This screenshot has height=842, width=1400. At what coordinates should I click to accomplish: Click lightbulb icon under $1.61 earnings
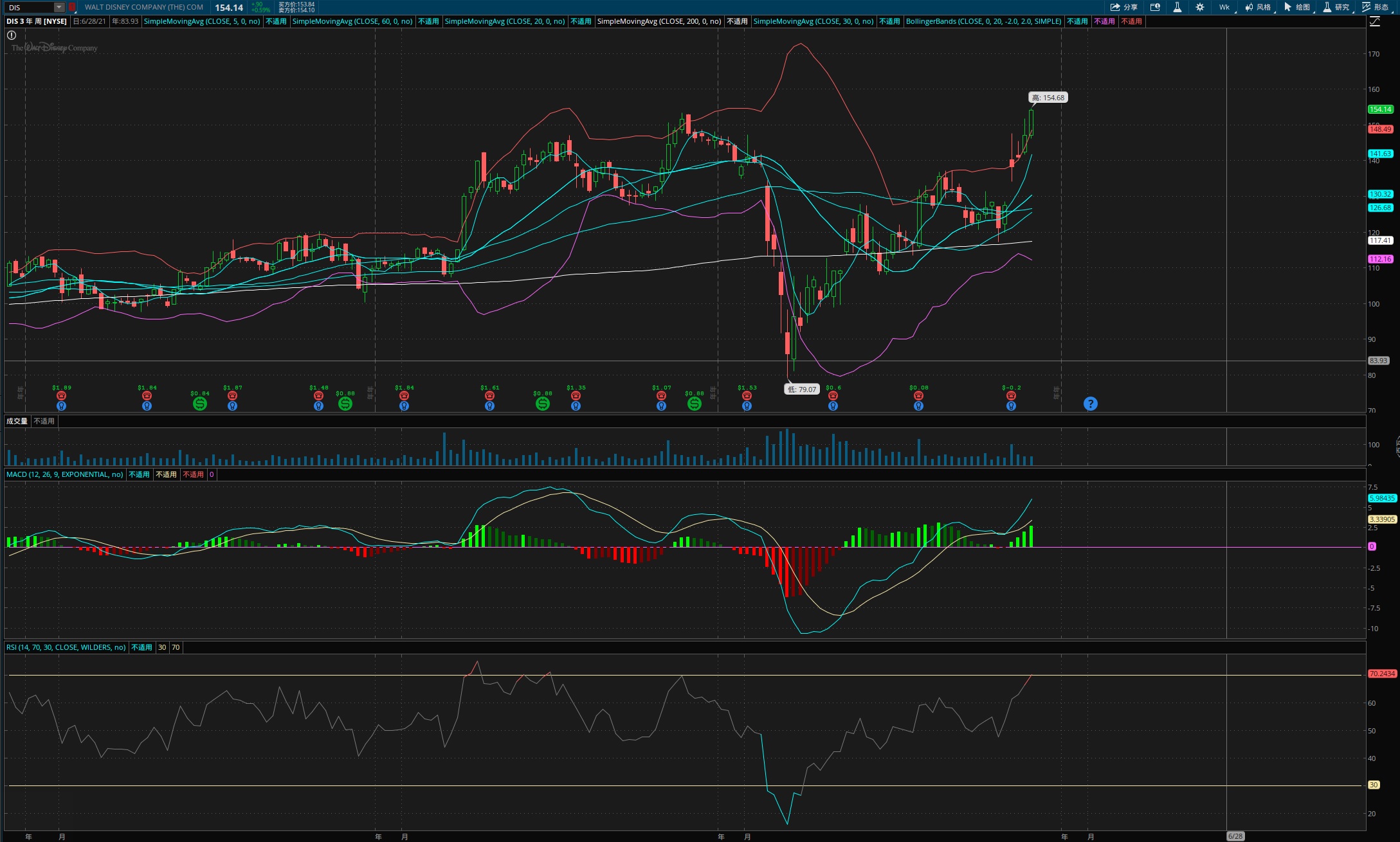[489, 406]
